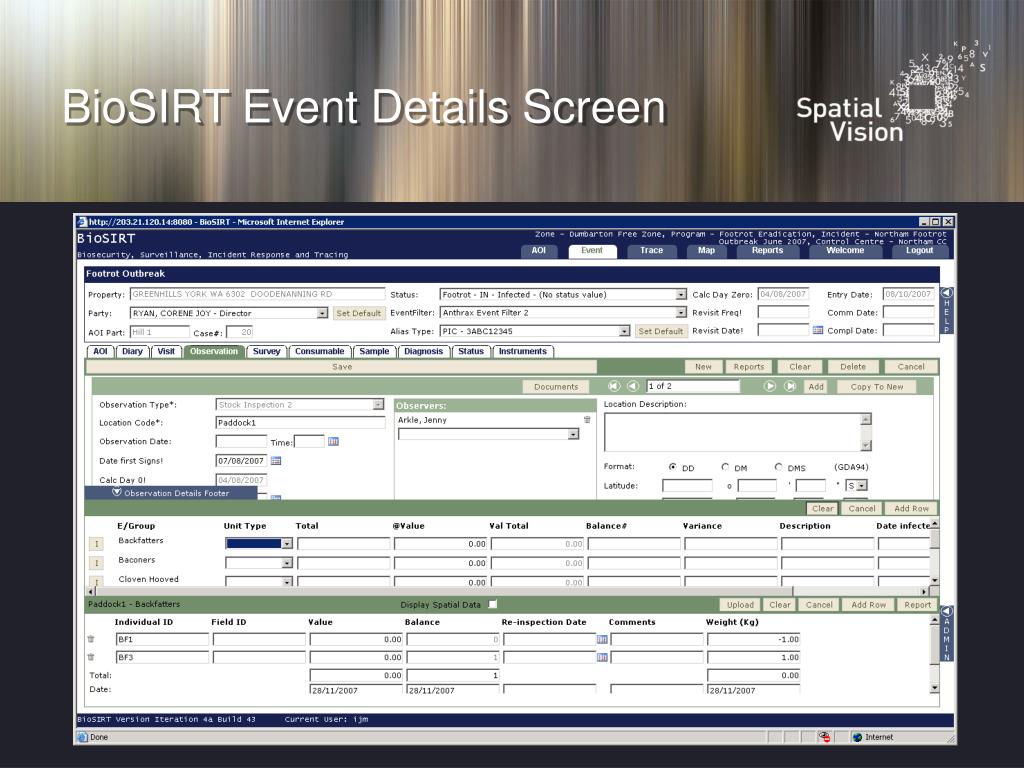Open the Party dropdown

point(322,313)
